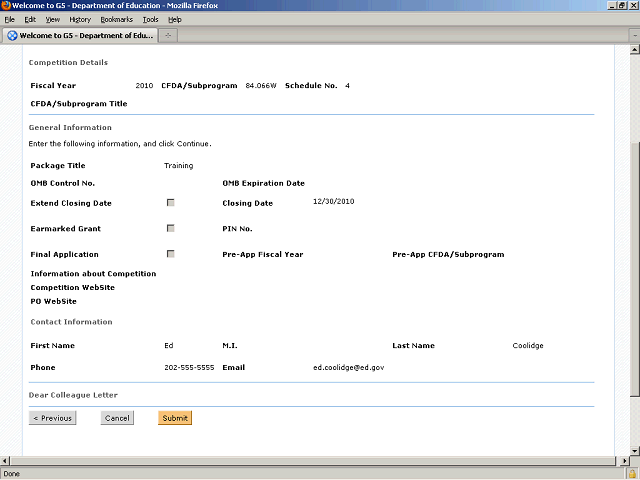The height and width of the screenshot is (480, 640).
Task: Toggle the Final Application checkbox
Action: pos(171,254)
